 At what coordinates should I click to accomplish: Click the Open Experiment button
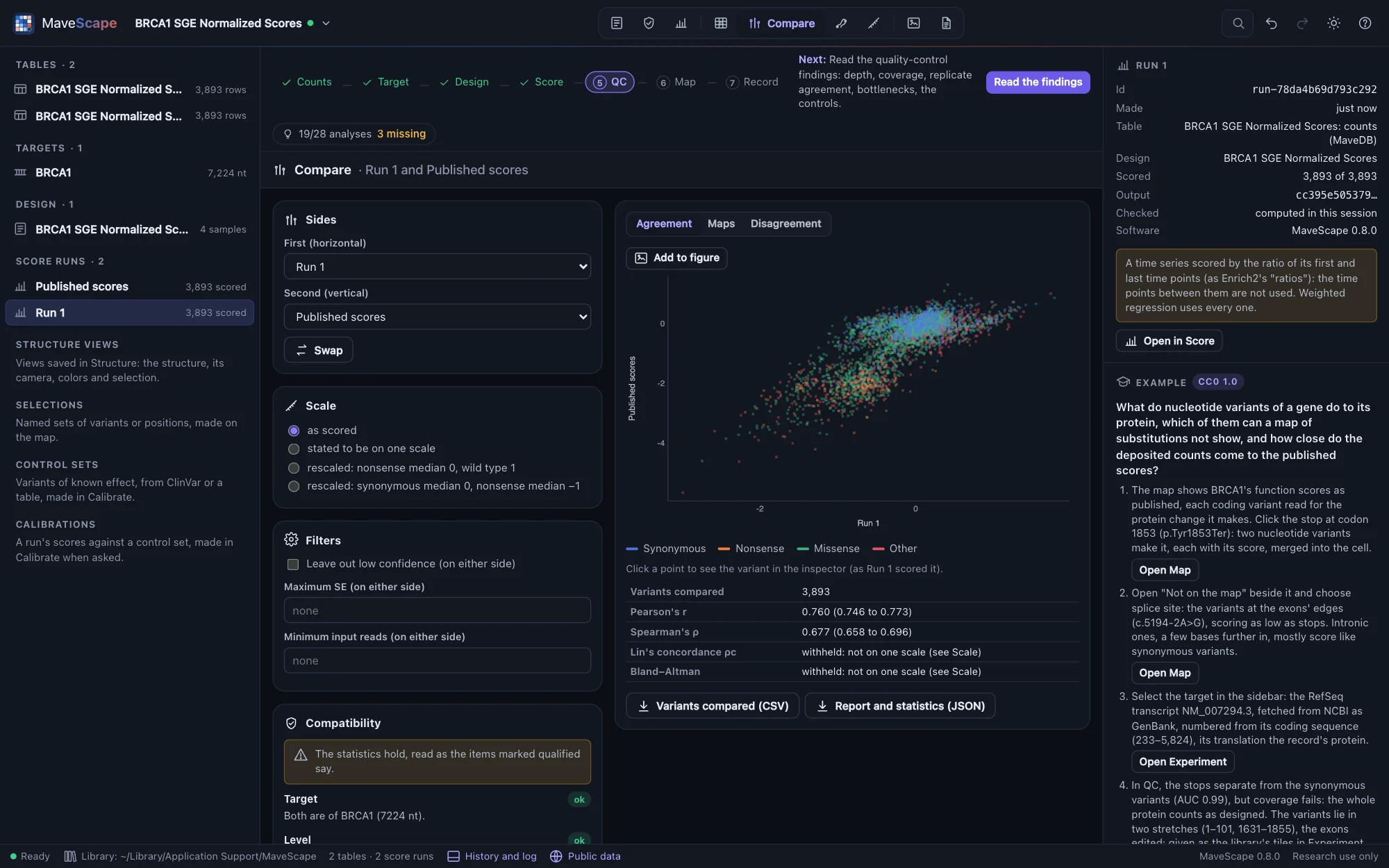[1182, 762]
